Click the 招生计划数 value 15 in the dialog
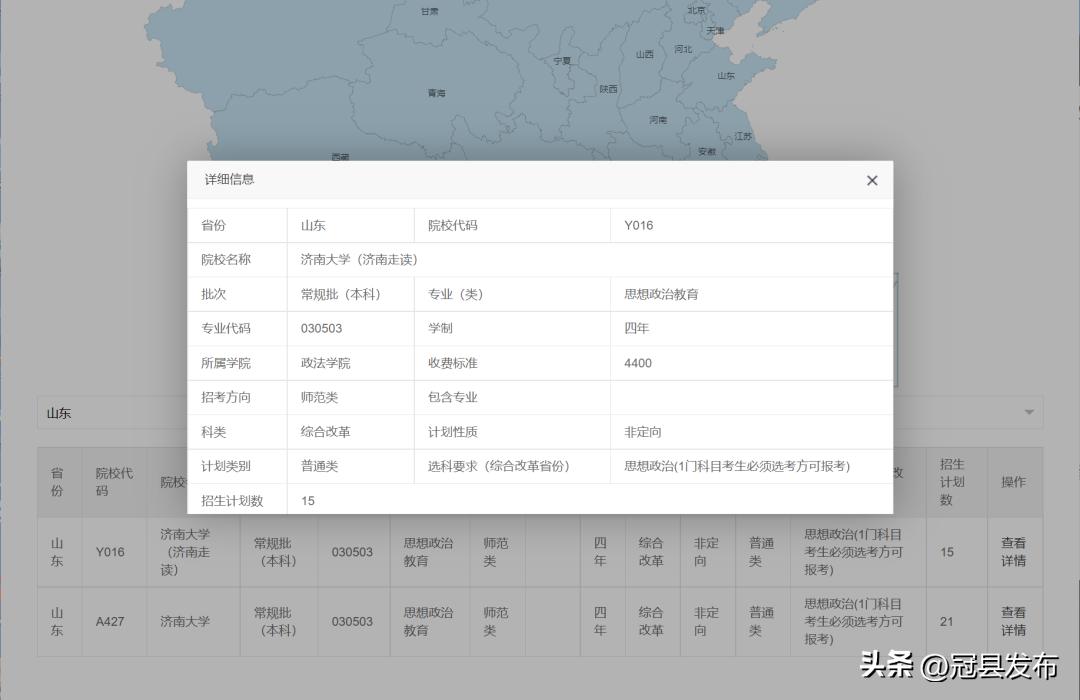The image size is (1080, 700). [307, 501]
